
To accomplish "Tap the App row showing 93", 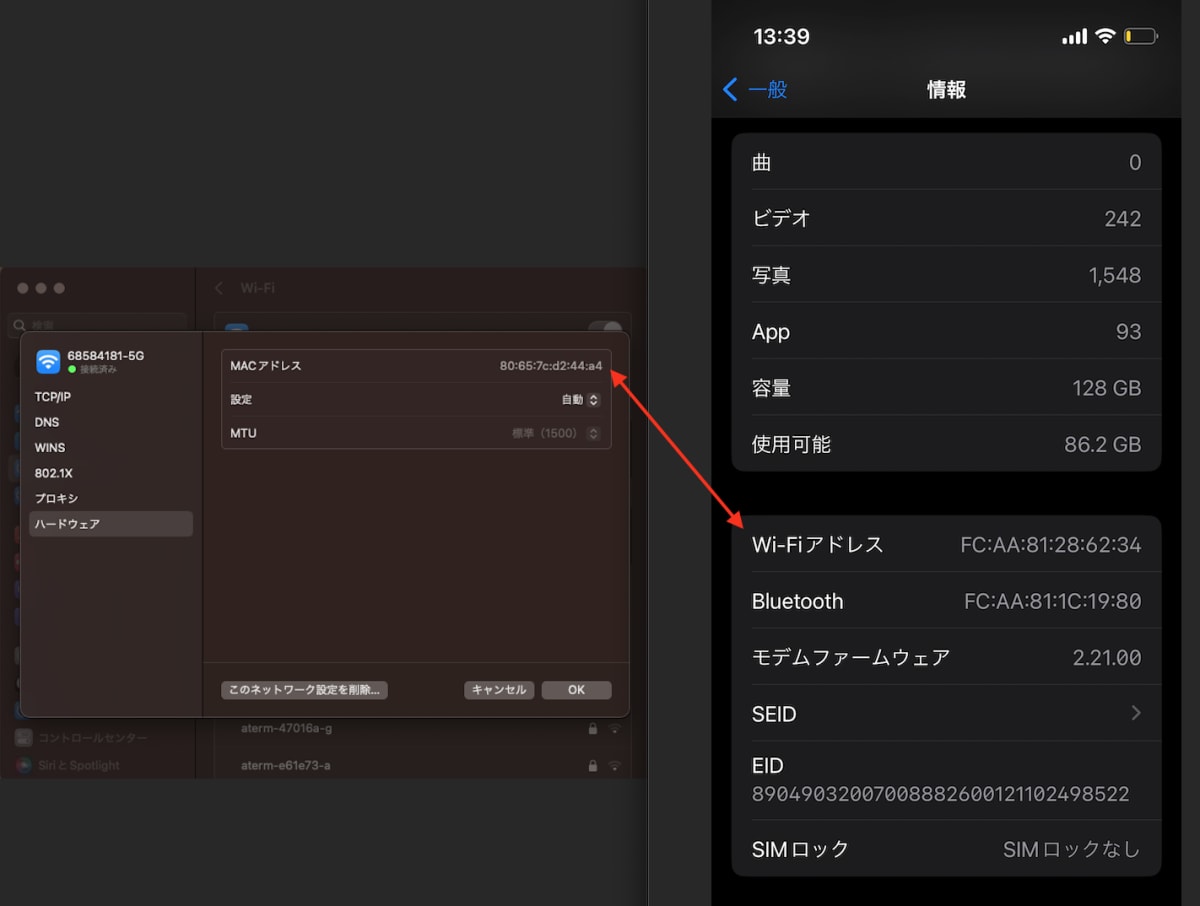I will [x=946, y=331].
